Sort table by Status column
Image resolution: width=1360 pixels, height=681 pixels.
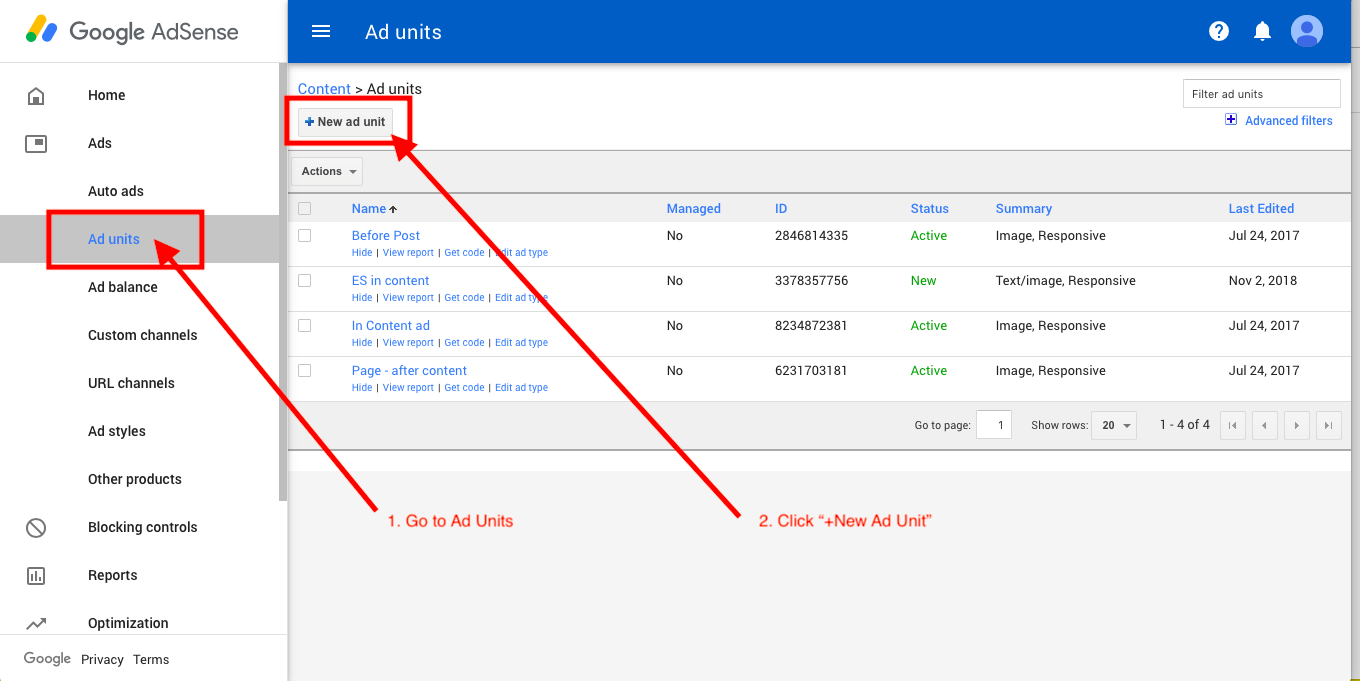929,209
